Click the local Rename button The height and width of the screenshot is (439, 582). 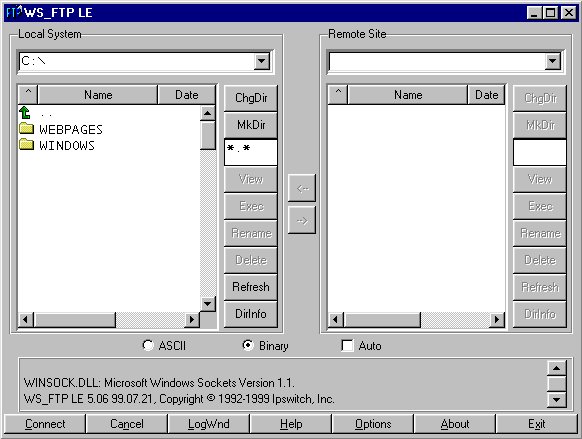(251, 233)
